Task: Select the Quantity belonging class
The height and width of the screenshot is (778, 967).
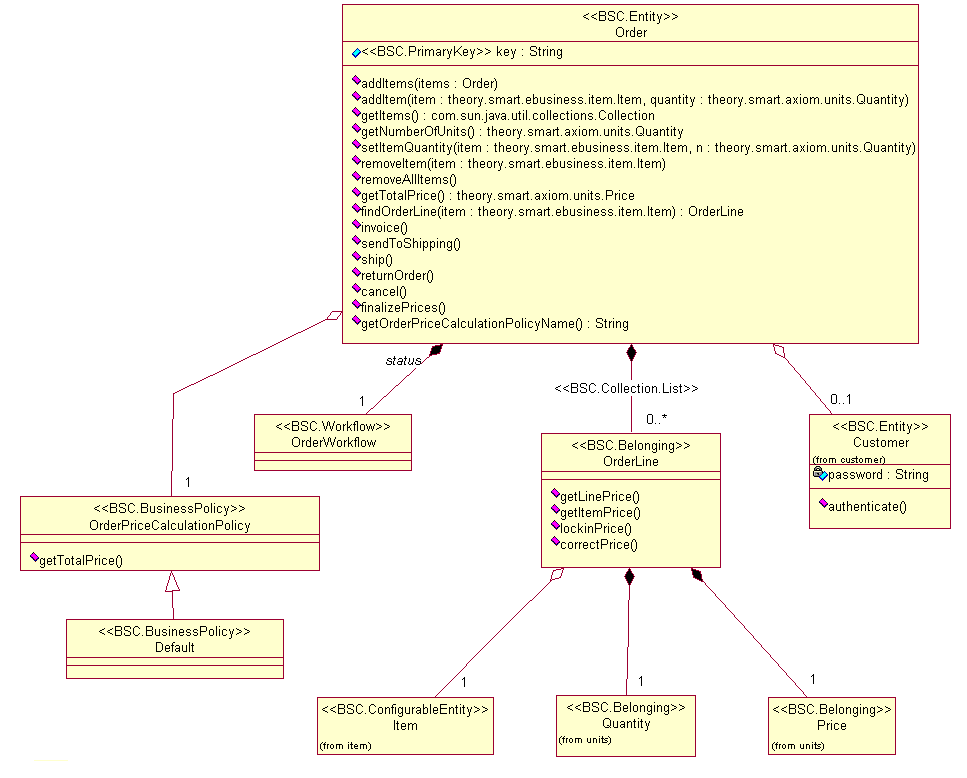Action: [x=626, y=726]
